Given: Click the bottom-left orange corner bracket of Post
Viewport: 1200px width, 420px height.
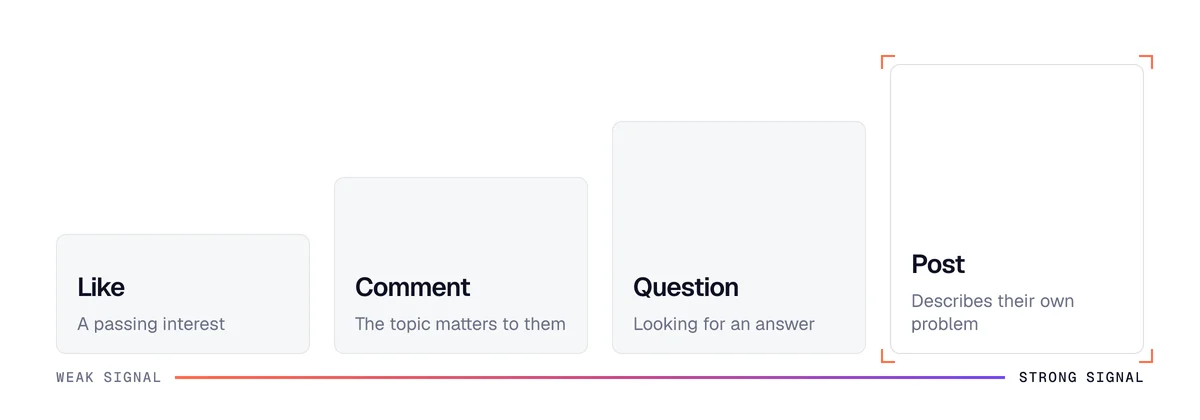Looking at the screenshot, I should click(x=887, y=356).
